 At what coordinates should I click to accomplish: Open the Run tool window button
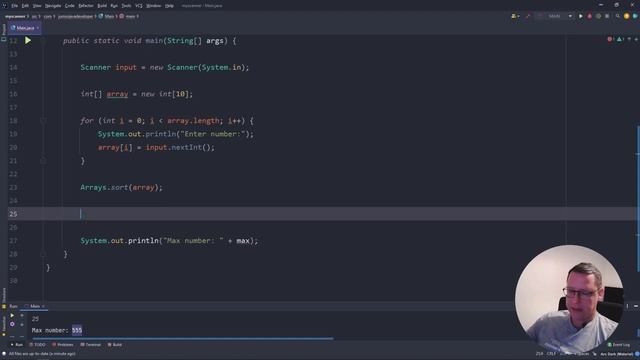tap(17, 345)
